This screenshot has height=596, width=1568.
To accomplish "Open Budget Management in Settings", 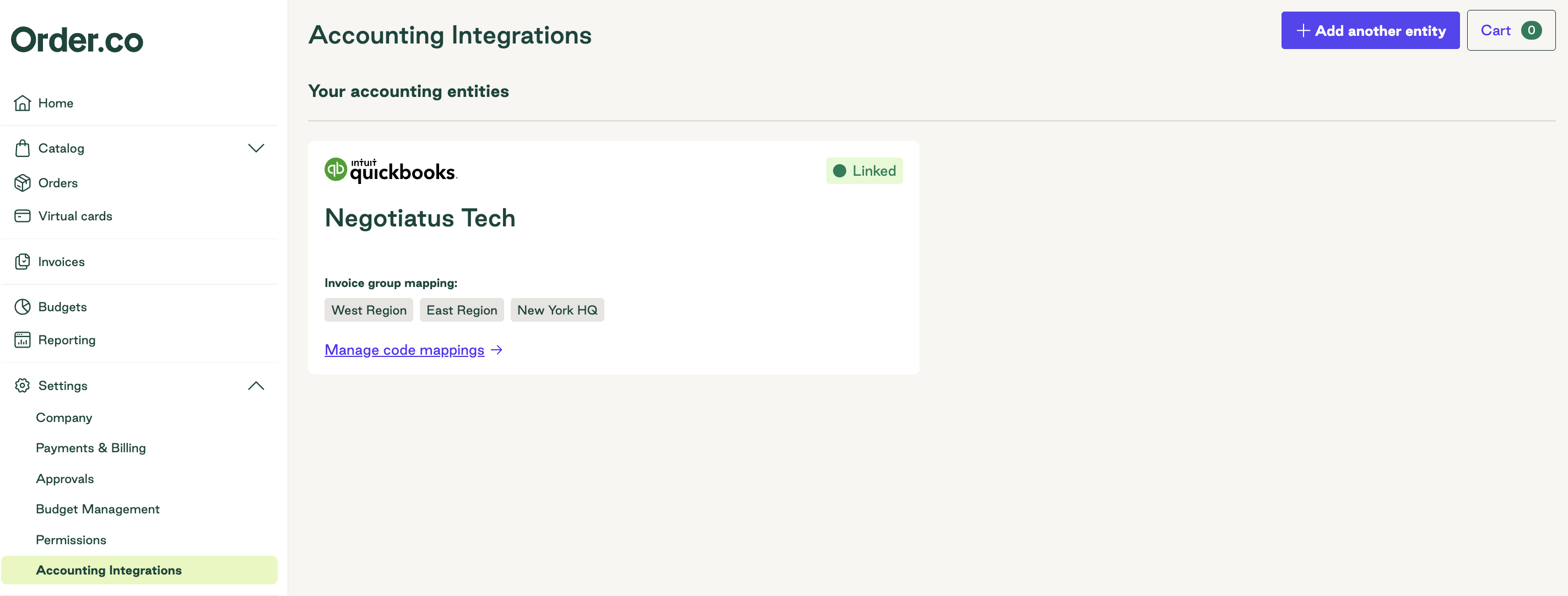I will [x=98, y=509].
